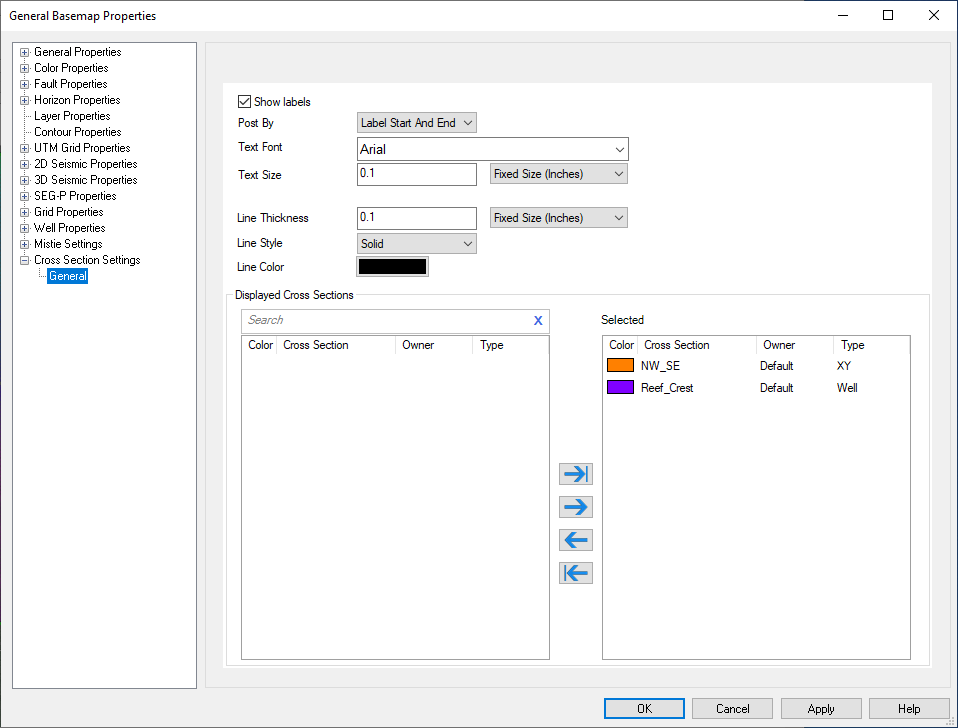Open the Line Style dropdown

[x=417, y=244]
